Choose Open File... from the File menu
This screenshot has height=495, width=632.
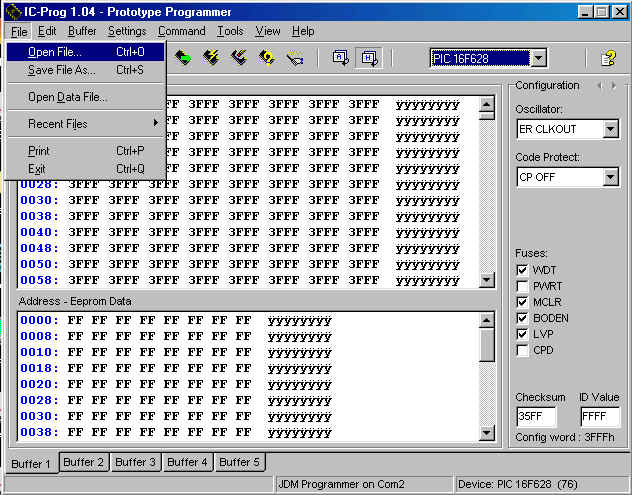[x=86, y=52]
